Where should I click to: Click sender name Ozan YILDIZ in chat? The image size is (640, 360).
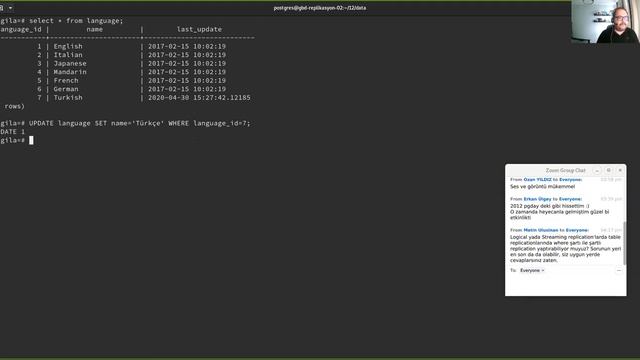click(537, 180)
